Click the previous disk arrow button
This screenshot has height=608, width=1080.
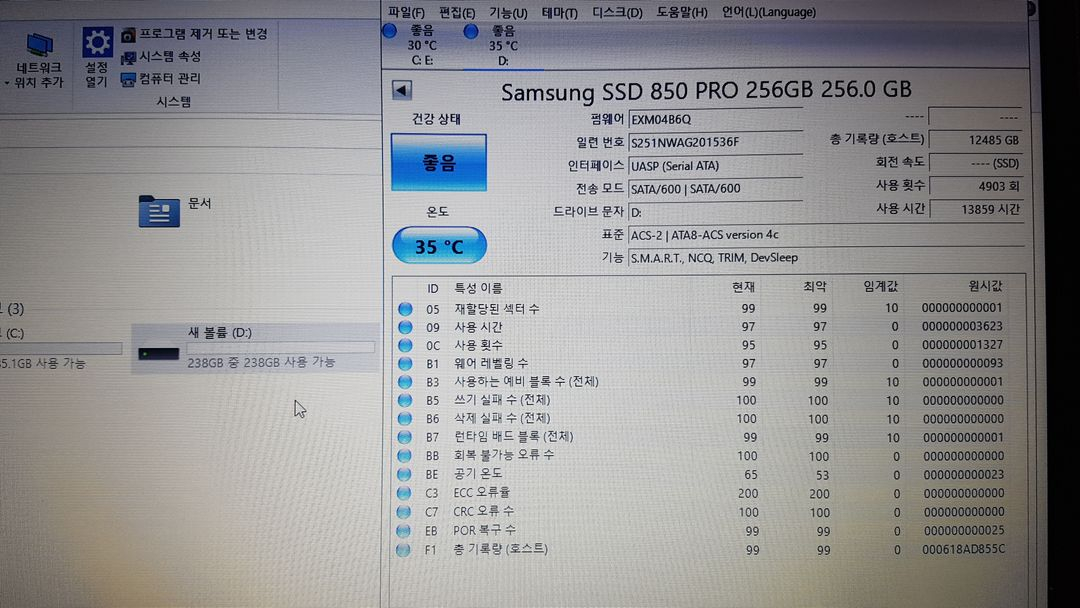[x=402, y=90]
